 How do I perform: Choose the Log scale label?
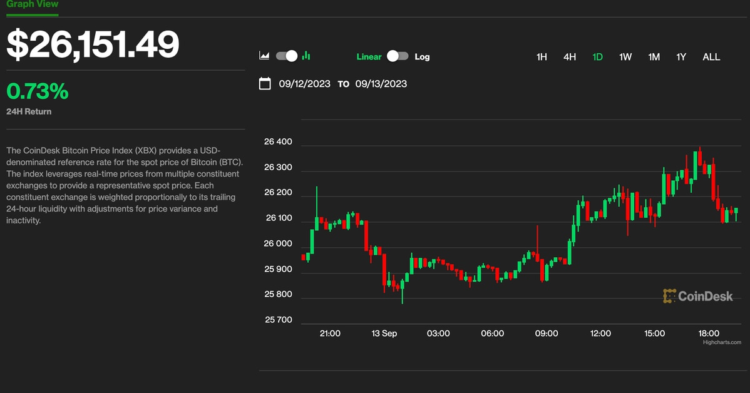coord(422,57)
